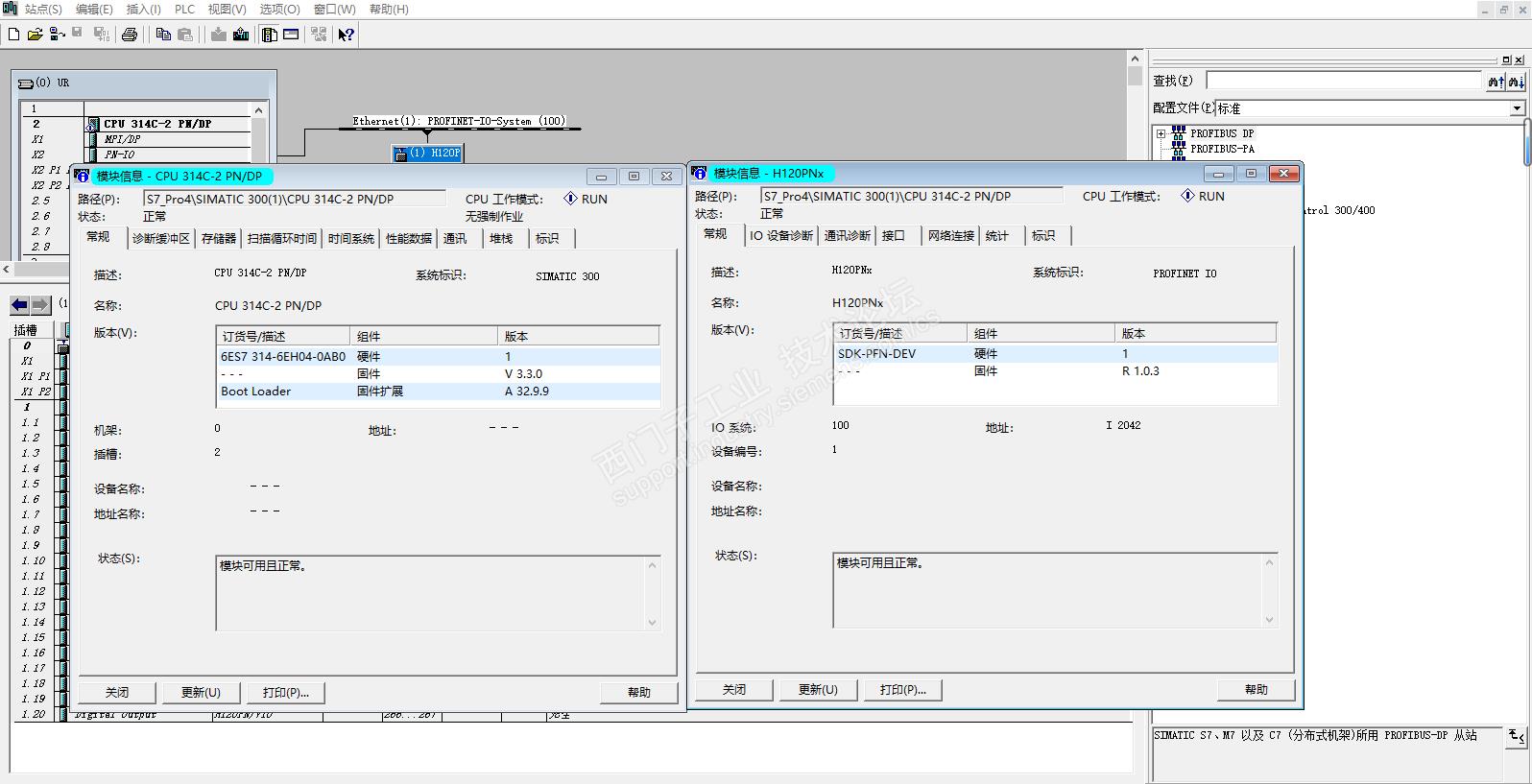1532x784 pixels.
Task: Click the info icon of the CPU 314C-2 dialog
Action: 83,176
